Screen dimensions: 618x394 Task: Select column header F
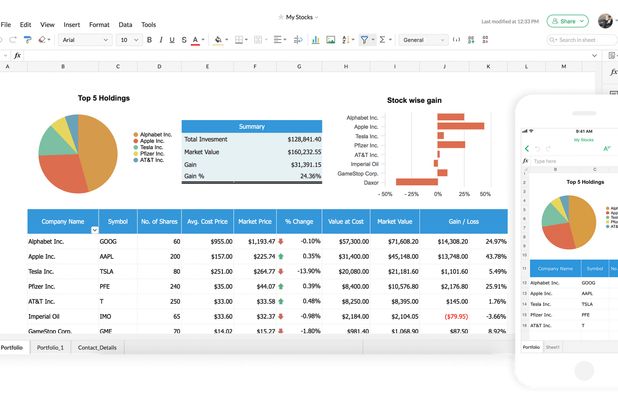point(255,67)
